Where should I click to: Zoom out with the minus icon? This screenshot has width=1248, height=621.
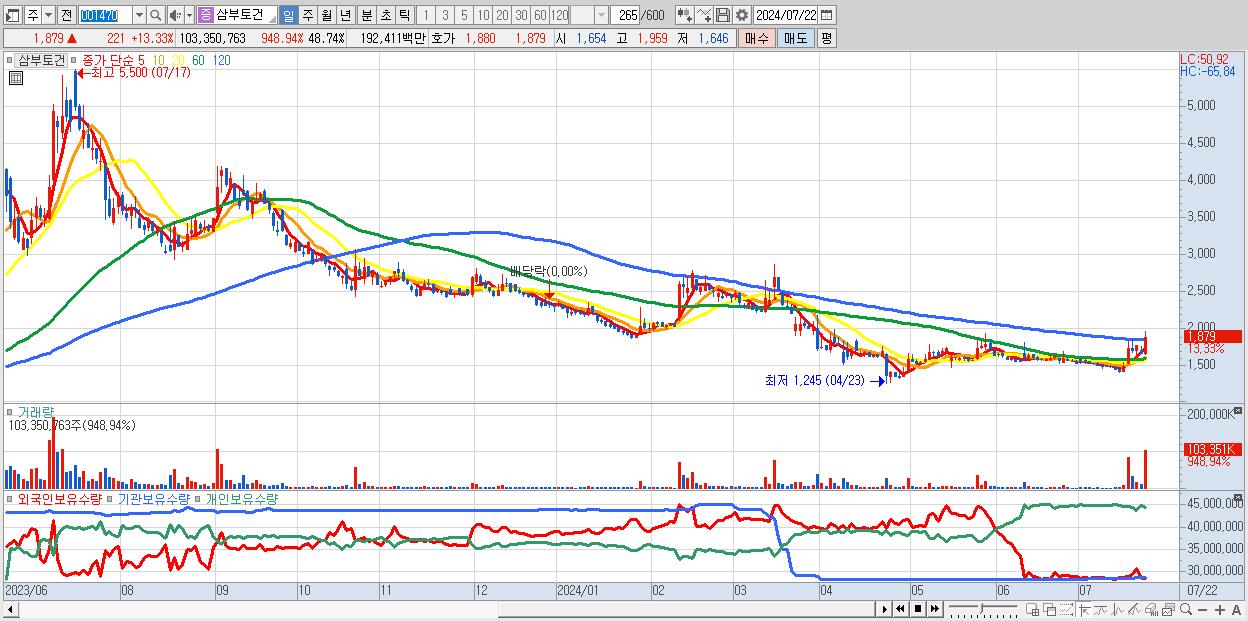1202,610
